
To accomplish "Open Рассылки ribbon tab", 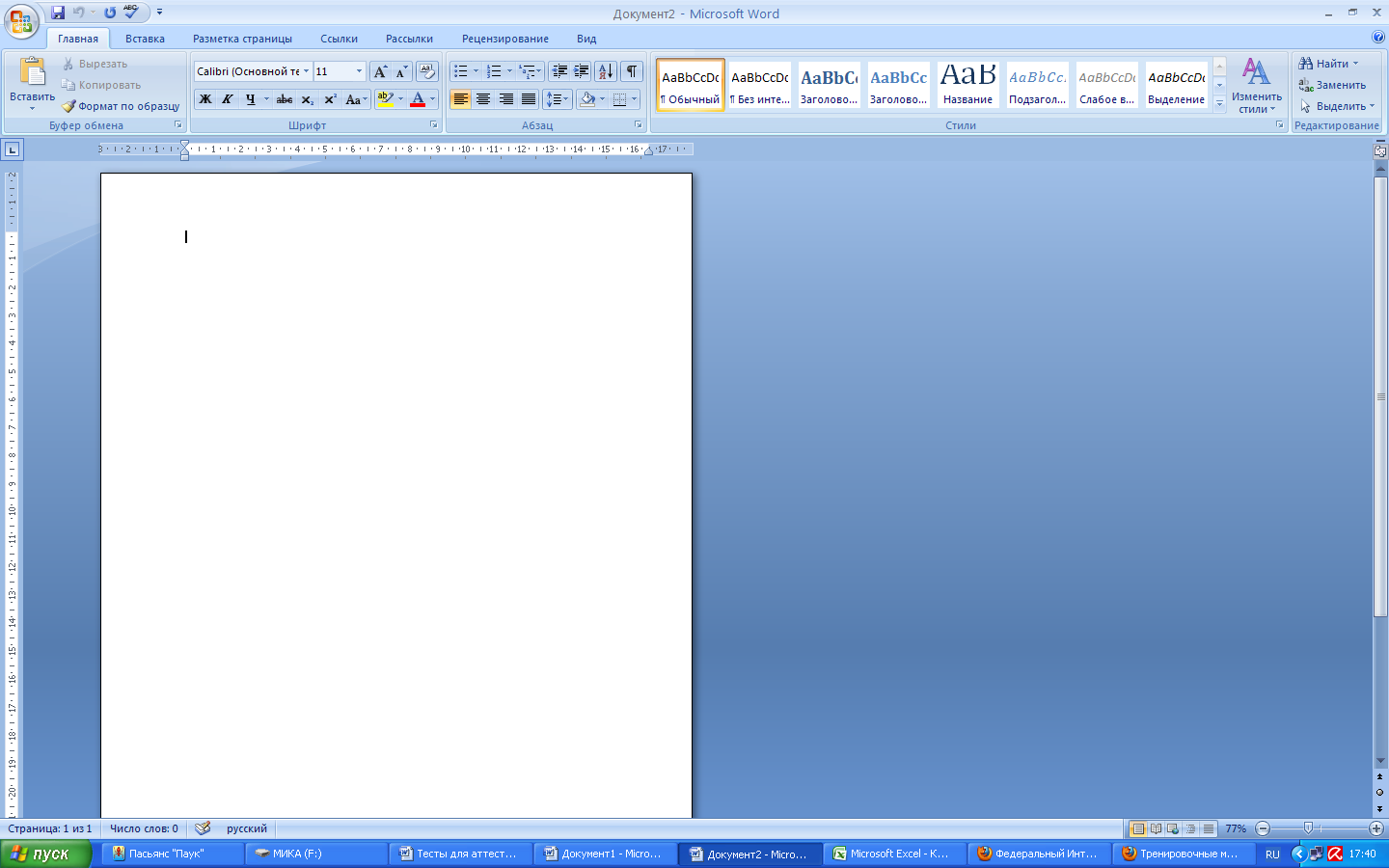I will tap(409, 39).
